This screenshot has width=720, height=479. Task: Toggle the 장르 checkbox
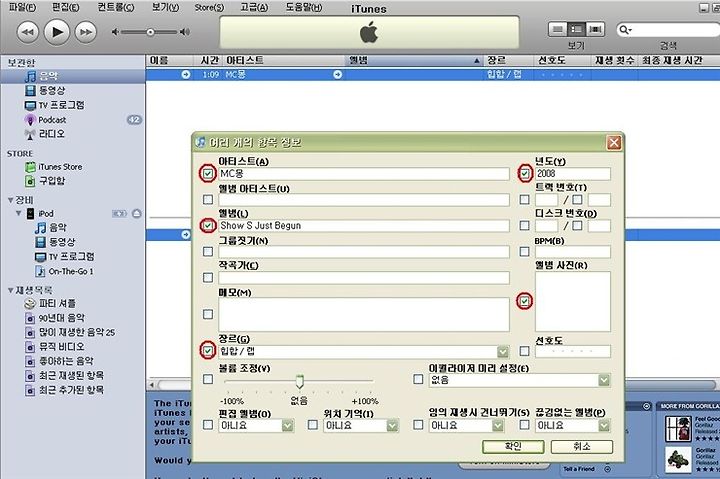(208, 351)
